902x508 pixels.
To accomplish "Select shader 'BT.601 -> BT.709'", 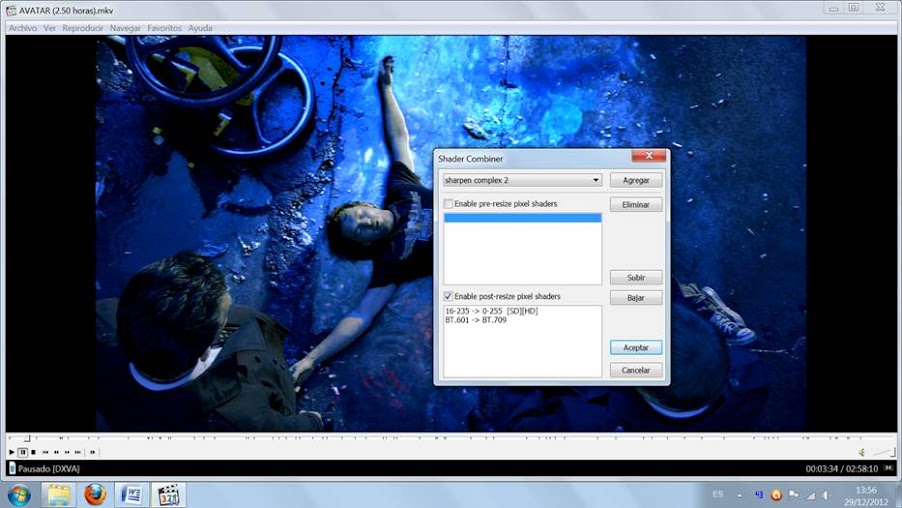I will (476, 320).
